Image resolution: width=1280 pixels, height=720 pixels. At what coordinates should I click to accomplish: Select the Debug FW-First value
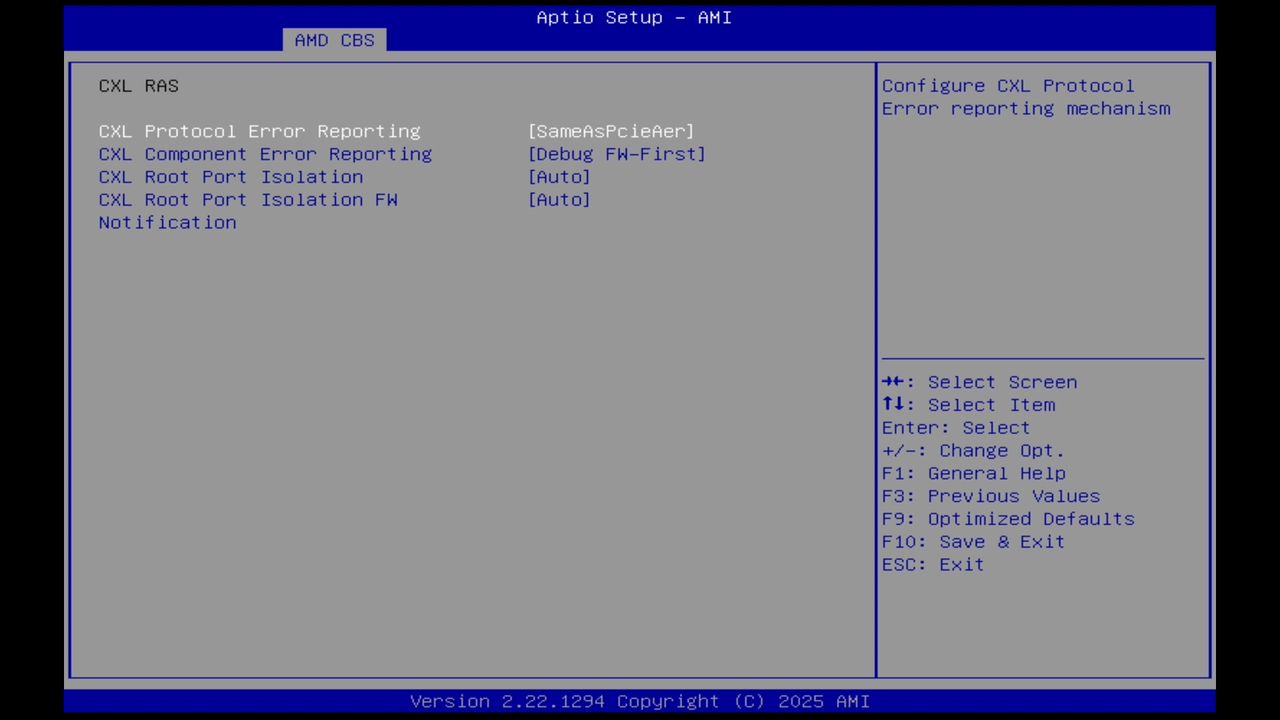coord(617,154)
